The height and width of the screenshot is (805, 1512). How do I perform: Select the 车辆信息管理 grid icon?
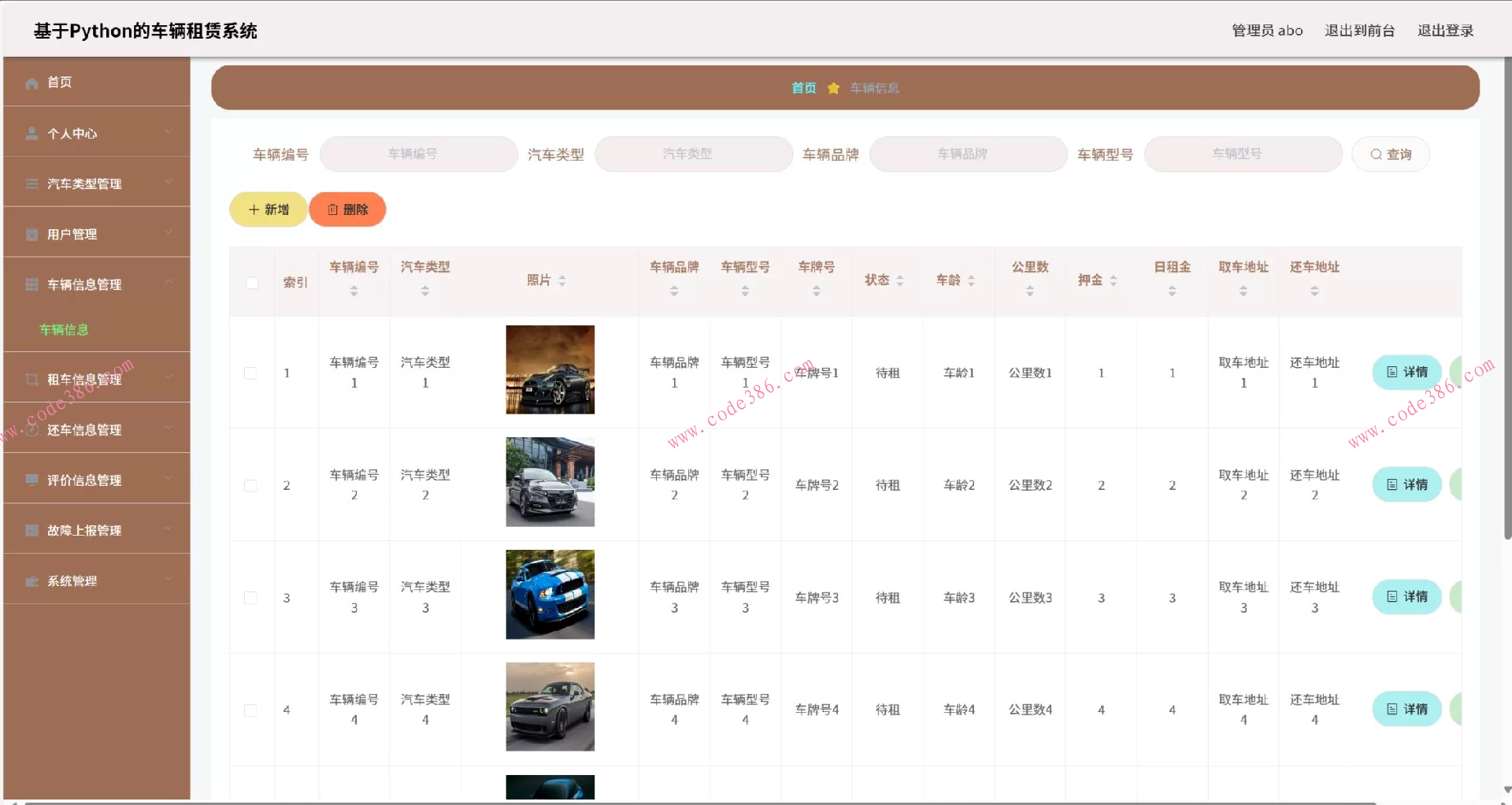[31, 284]
